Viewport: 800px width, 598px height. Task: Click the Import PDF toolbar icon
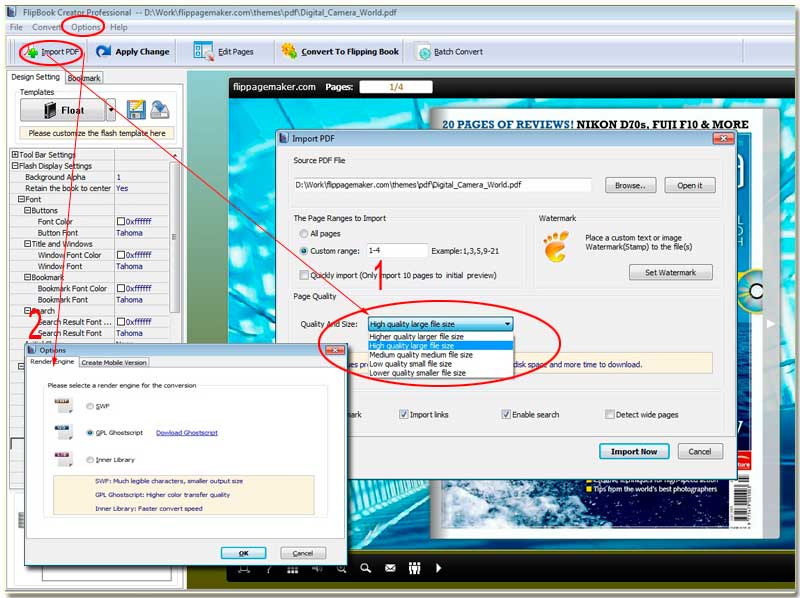click(31, 51)
